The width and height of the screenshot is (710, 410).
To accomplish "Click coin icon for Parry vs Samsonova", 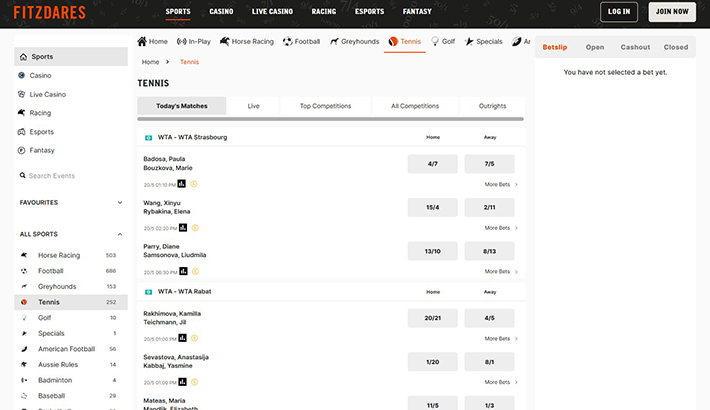I will pyautogui.click(x=196, y=271).
